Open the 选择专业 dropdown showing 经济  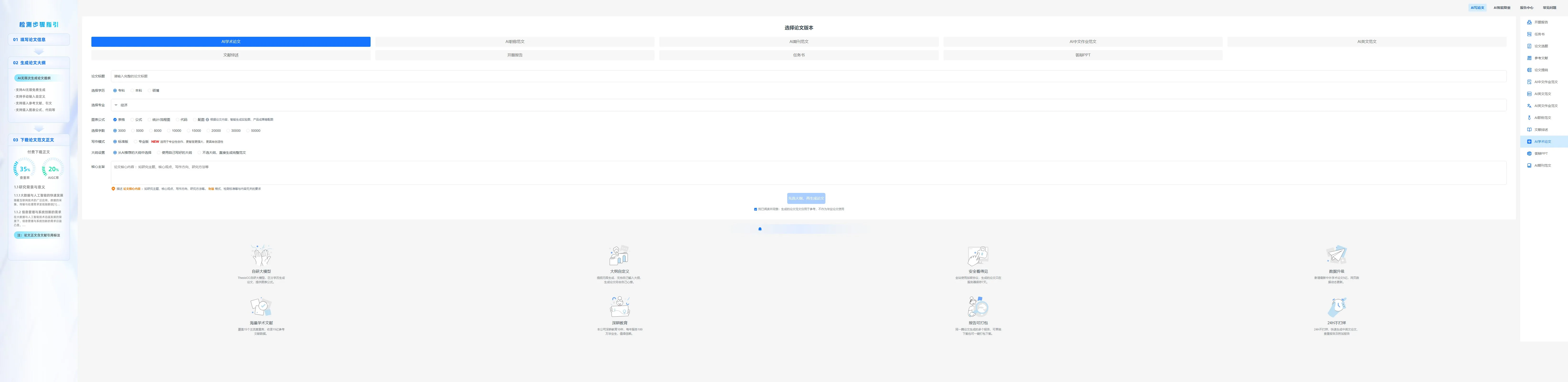(808, 105)
